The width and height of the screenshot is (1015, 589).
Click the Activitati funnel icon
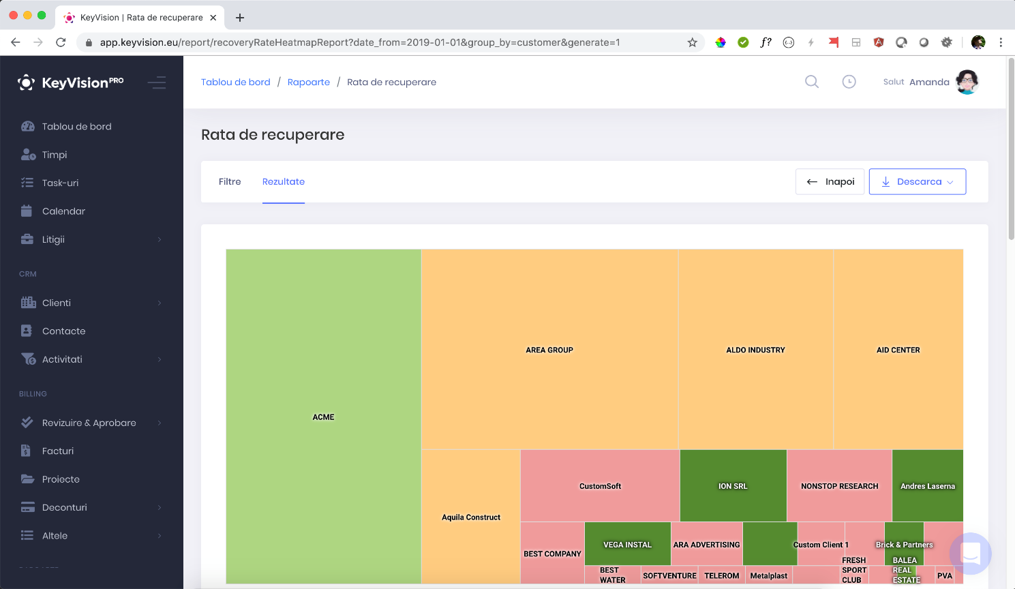[28, 359]
